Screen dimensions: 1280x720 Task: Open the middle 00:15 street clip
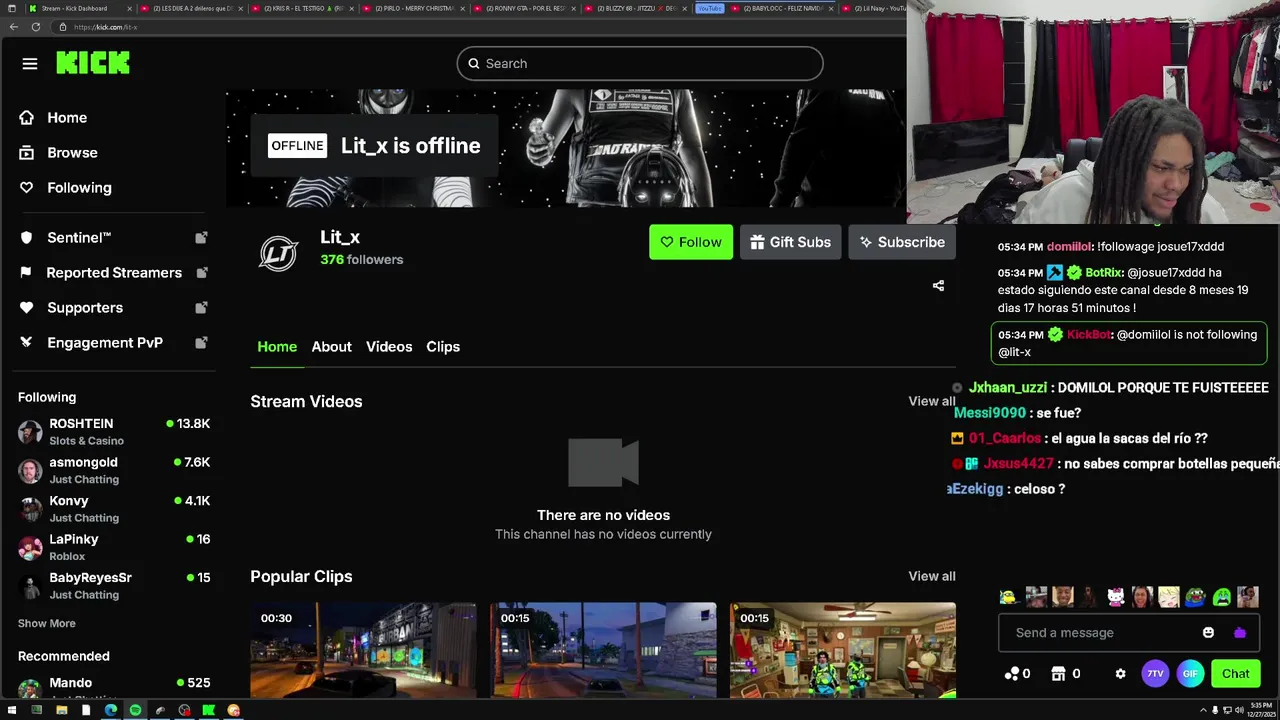[603, 650]
